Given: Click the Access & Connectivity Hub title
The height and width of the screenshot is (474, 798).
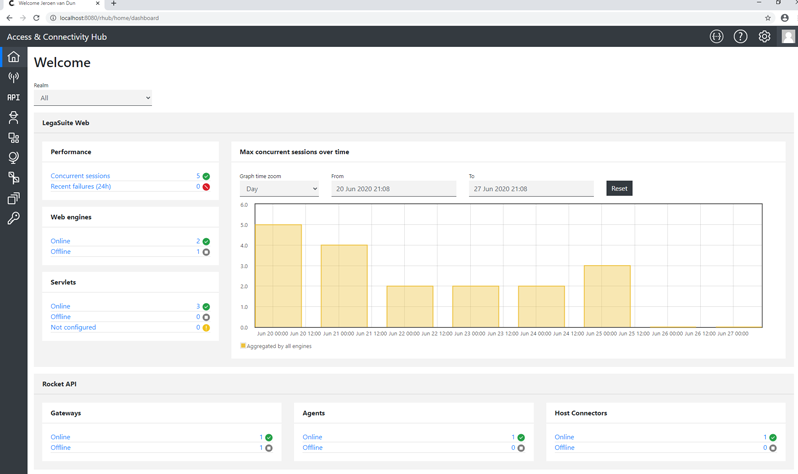Looking at the screenshot, I should click(56, 37).
